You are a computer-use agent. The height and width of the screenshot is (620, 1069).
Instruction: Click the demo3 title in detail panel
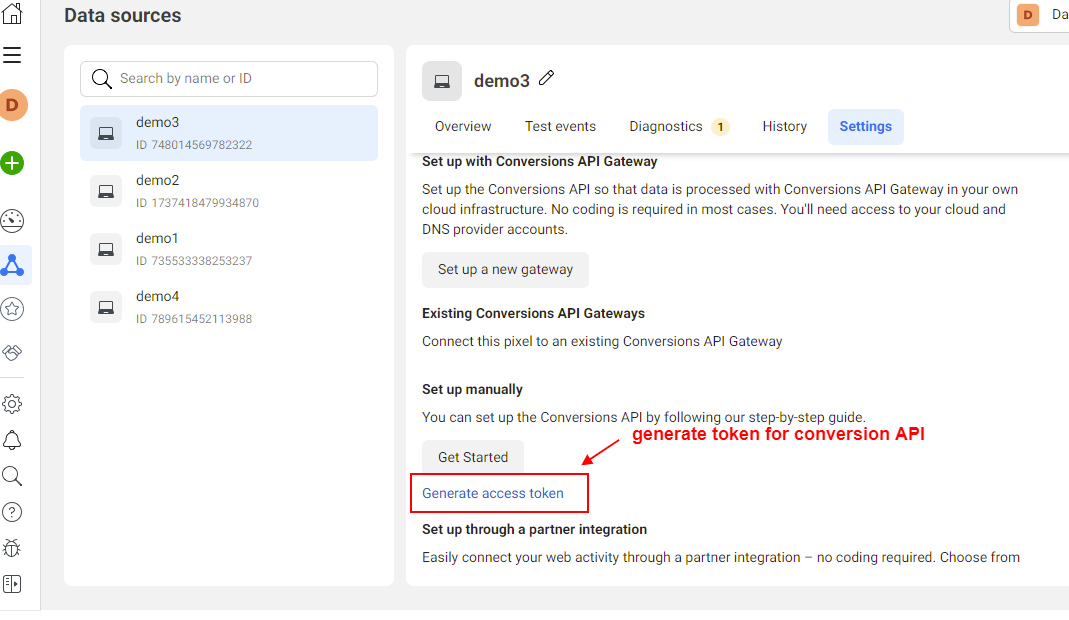502,80
